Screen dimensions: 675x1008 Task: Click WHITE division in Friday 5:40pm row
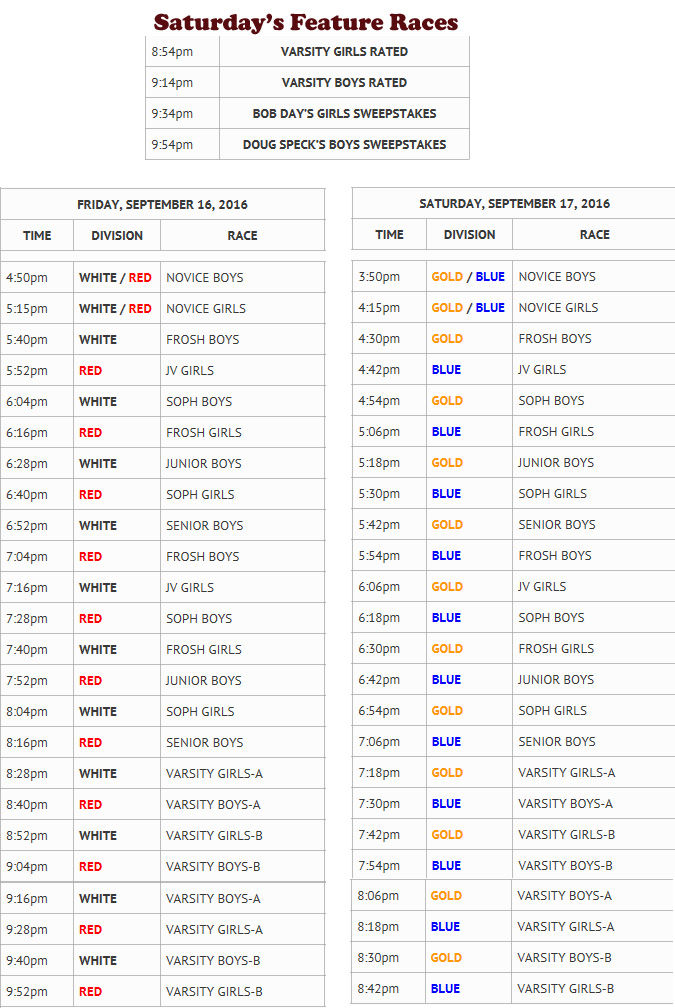[98, 339]
